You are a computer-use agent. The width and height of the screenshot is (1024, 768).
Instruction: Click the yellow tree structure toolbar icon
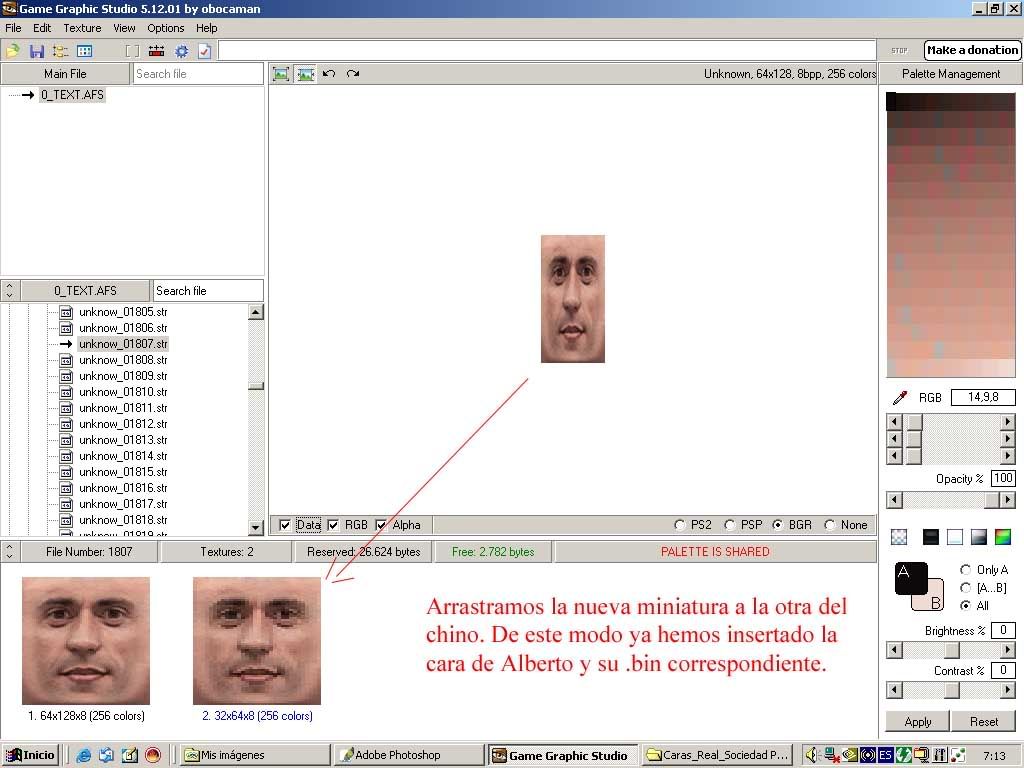pyautogui.click(x=61, y=51)
